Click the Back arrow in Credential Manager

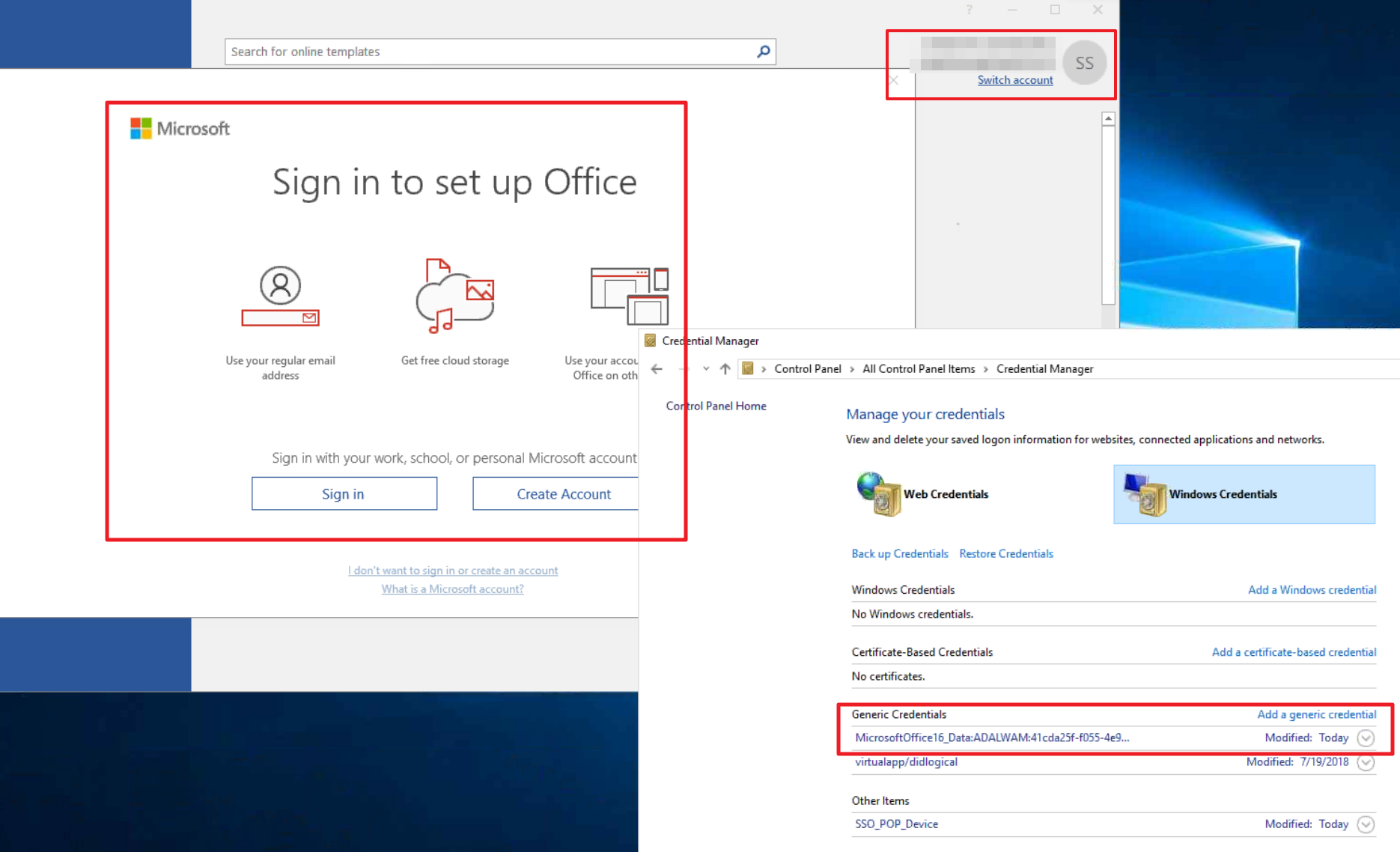[x=657, y=369]
